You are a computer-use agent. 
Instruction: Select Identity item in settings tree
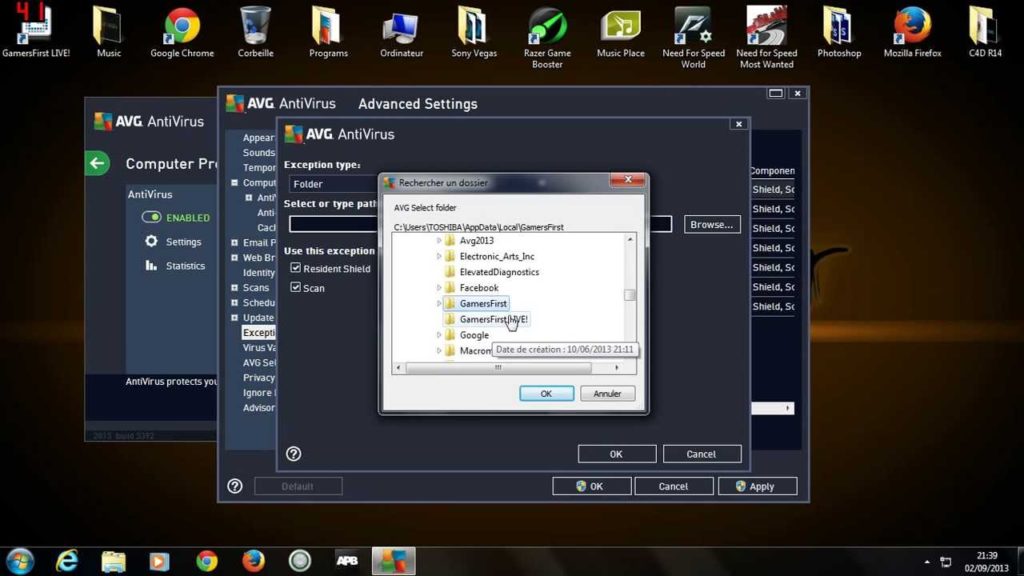[x=259, y=272]
